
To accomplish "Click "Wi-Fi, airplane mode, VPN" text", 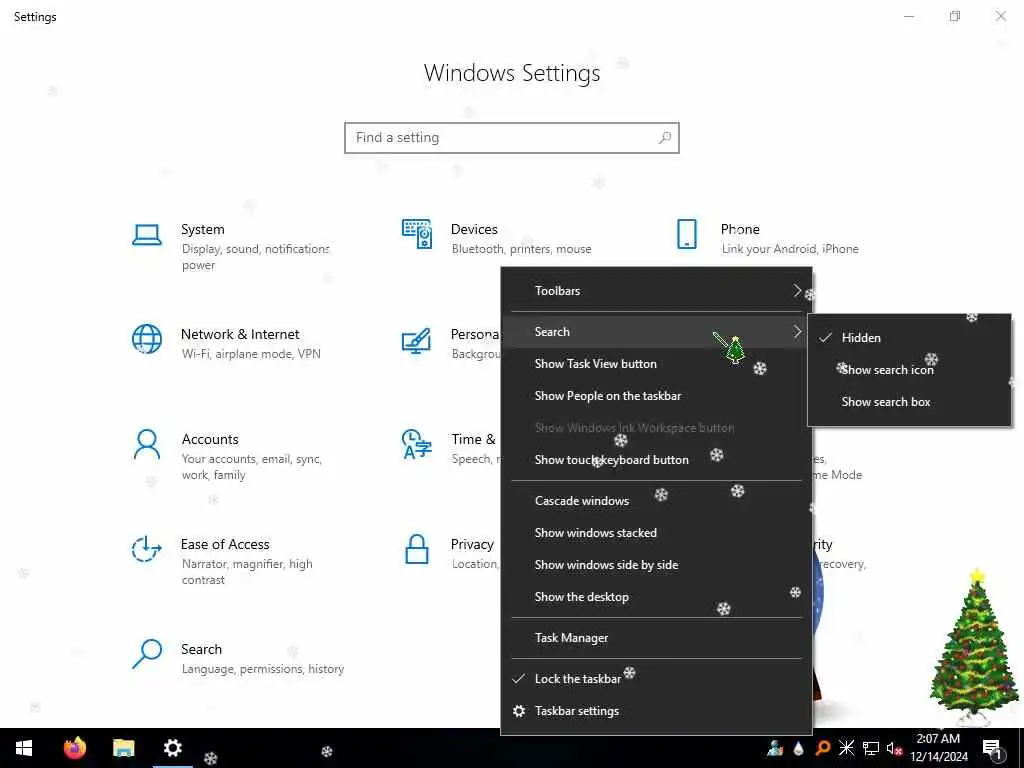I will click(x=251, y=354).
